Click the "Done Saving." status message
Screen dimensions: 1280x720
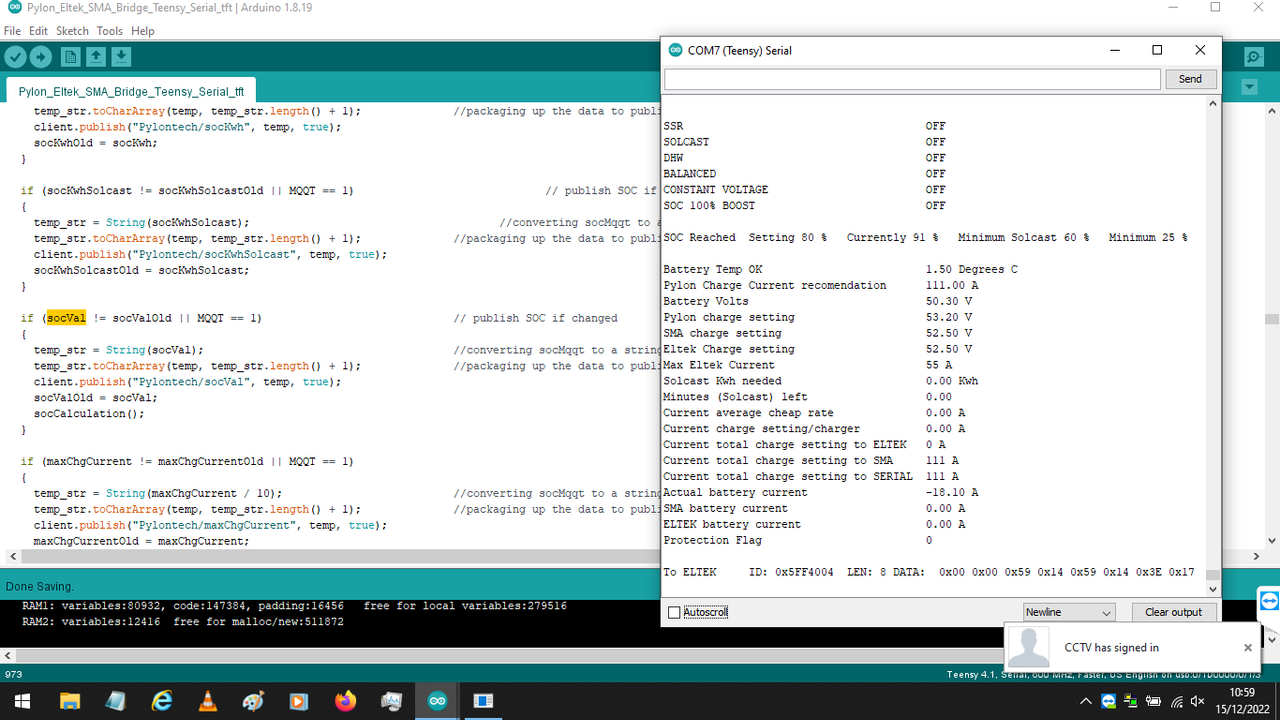[x=40, y=586]
